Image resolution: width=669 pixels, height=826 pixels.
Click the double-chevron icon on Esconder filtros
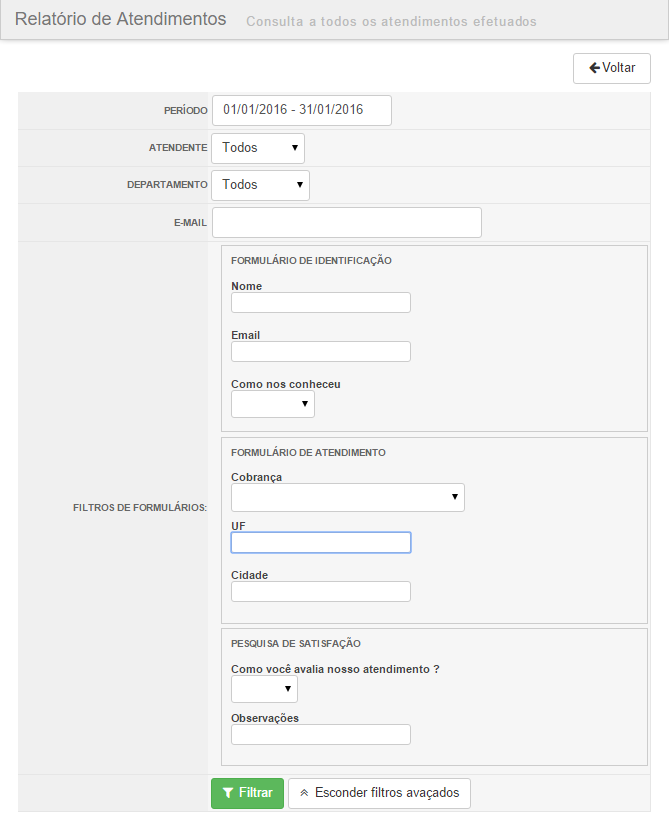tap(304, 793)
